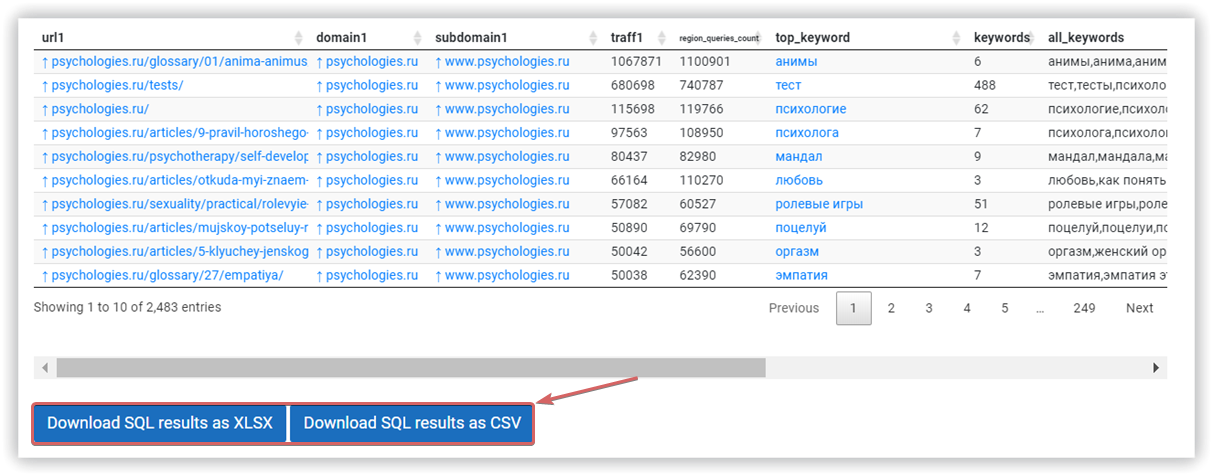Click the horizontal scrollbar left arrow

click(x=45, y=368)
